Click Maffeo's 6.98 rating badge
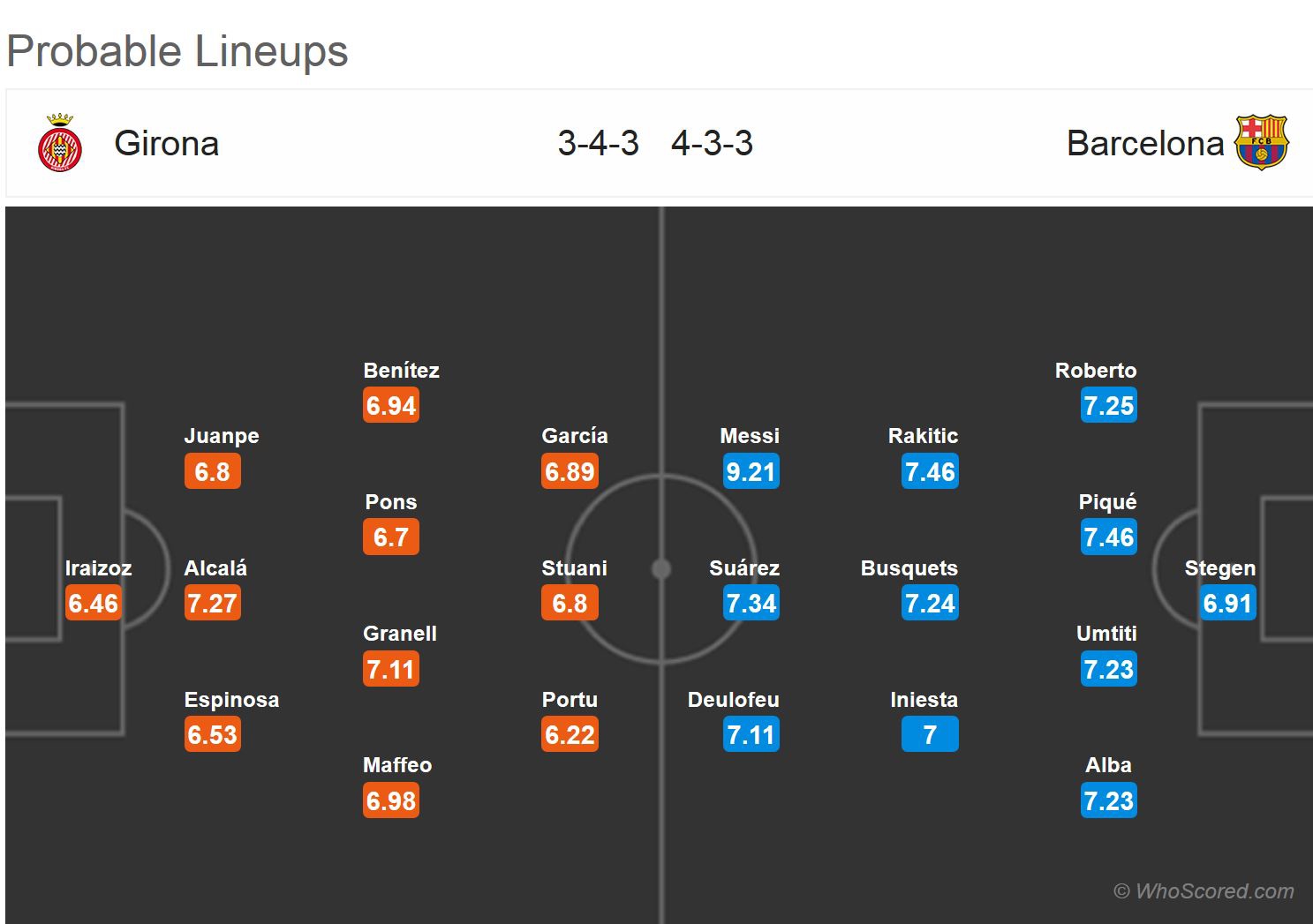Viewport: 1313px width, 924px height. point(391,801)
